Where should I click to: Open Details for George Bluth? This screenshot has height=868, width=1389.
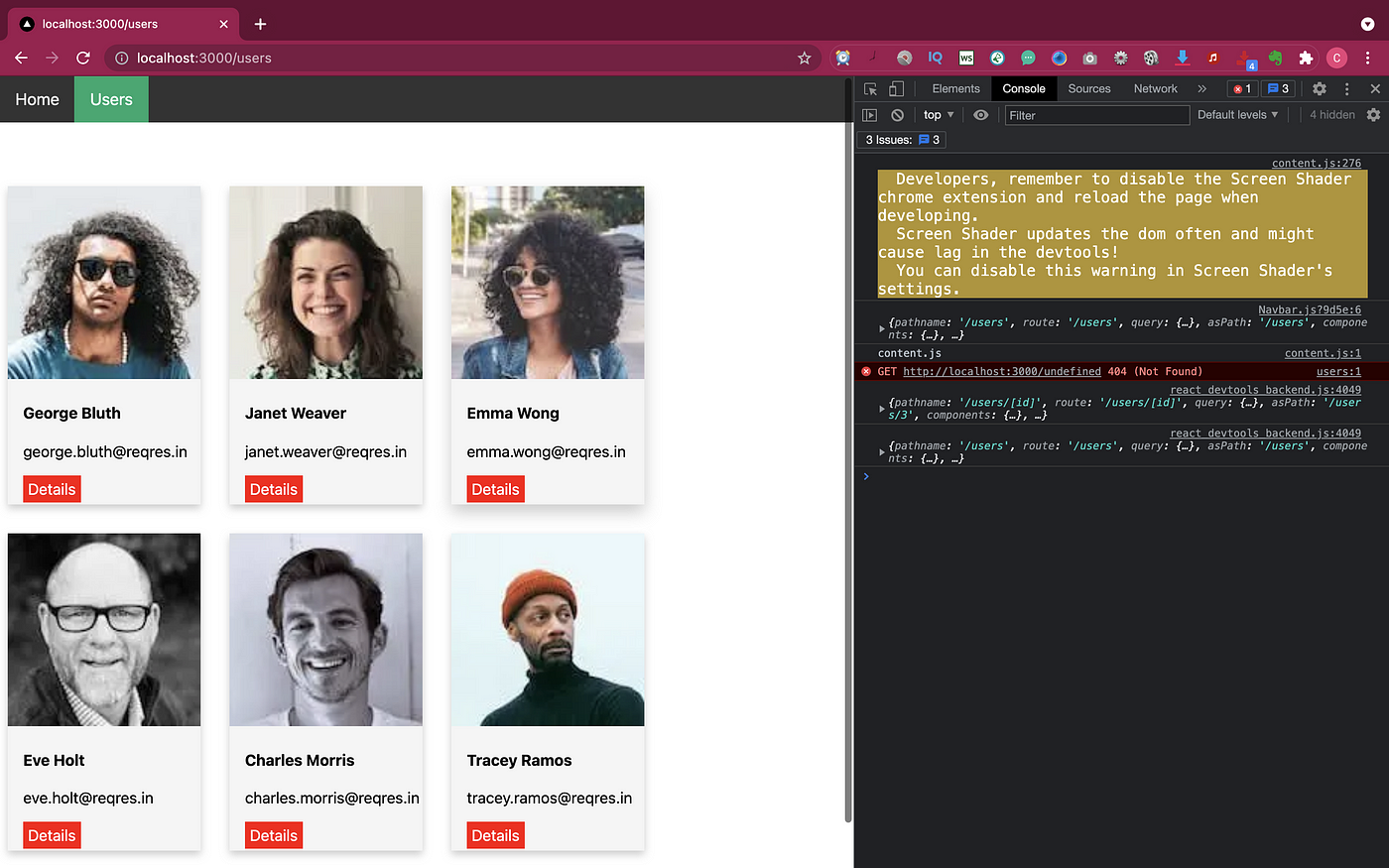coord(52,489)
